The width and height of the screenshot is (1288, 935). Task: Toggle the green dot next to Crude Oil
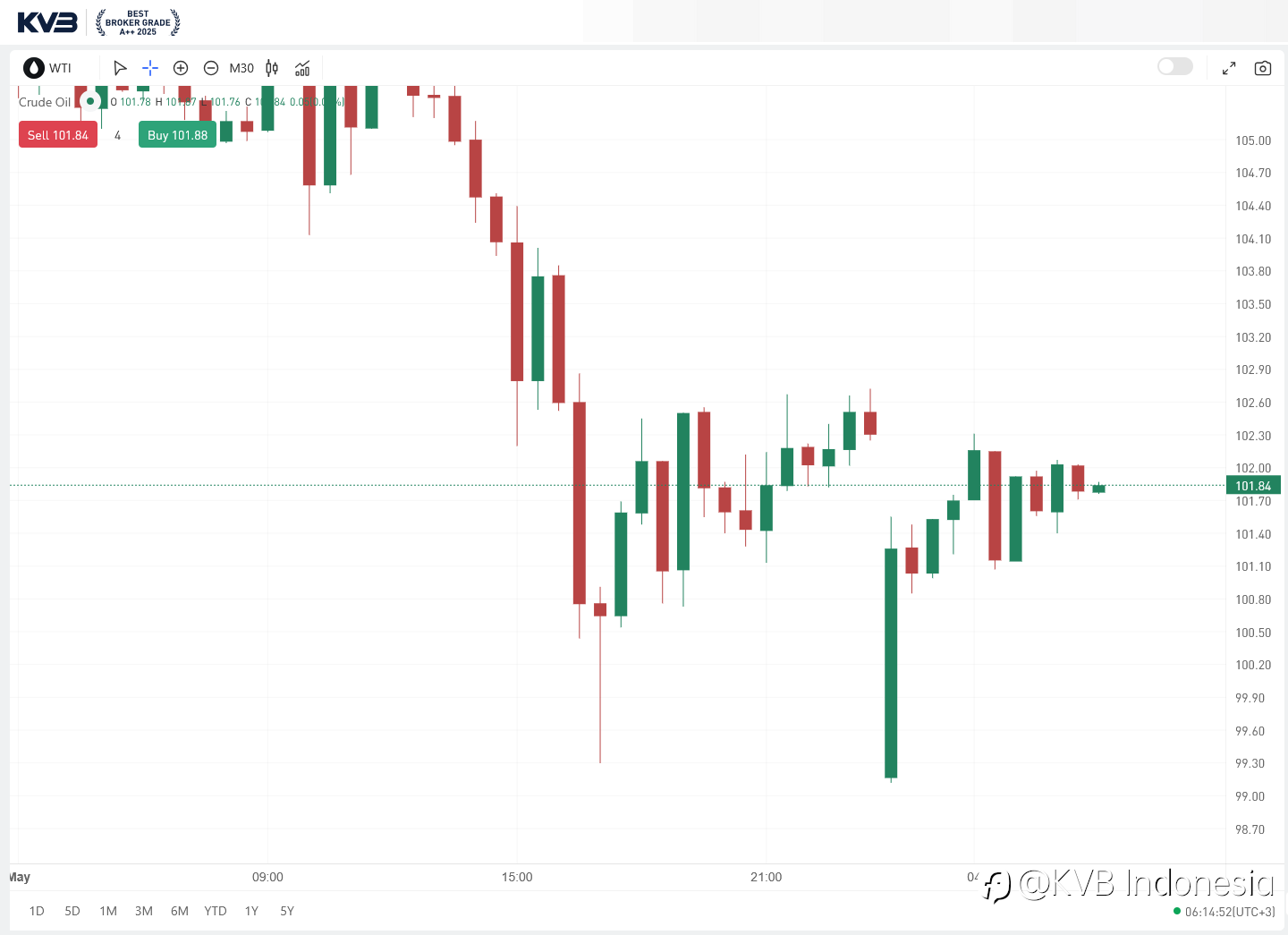coord(90,101)
